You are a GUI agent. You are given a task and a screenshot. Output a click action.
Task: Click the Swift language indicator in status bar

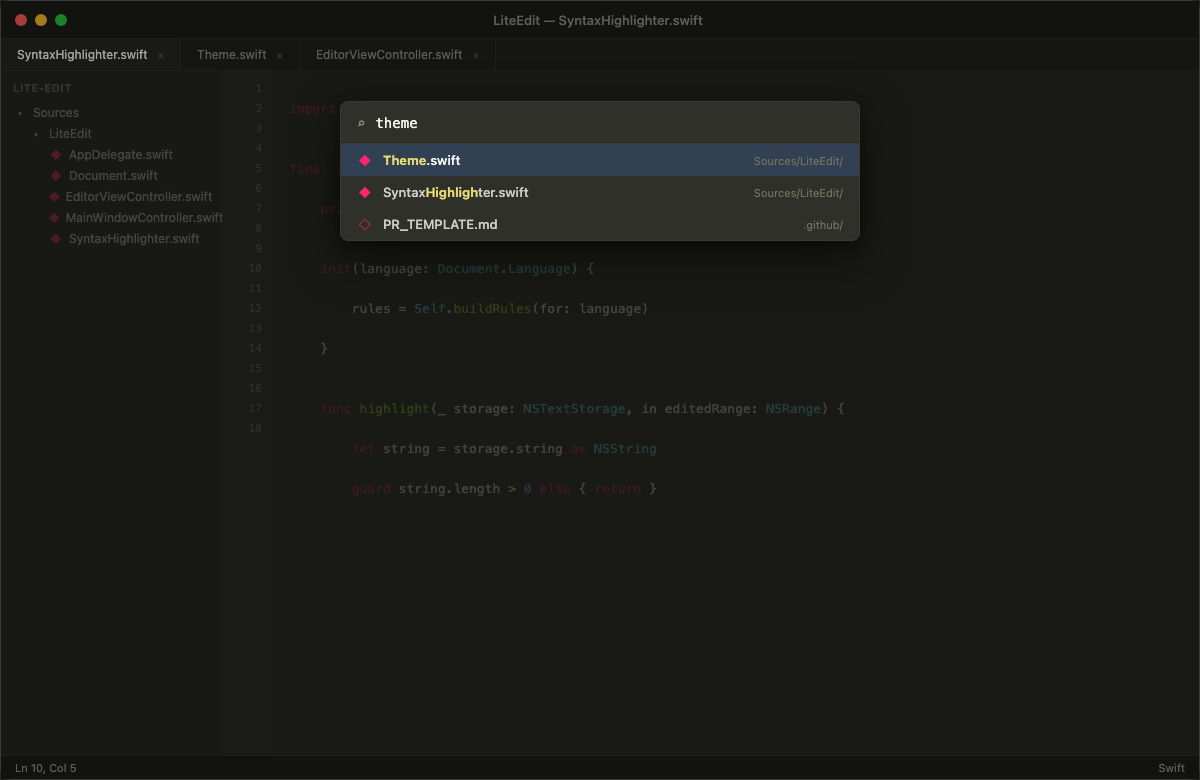click(1171, 768)
